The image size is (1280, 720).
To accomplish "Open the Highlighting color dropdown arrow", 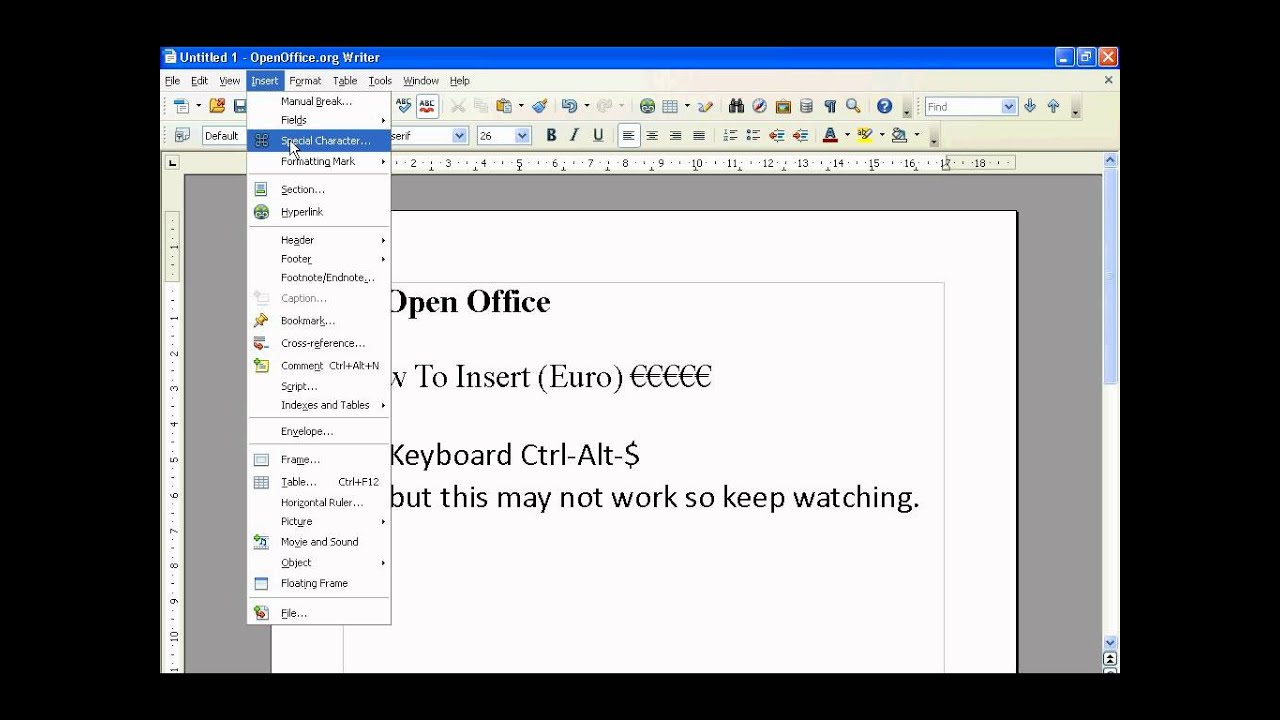I will point(882,135).
